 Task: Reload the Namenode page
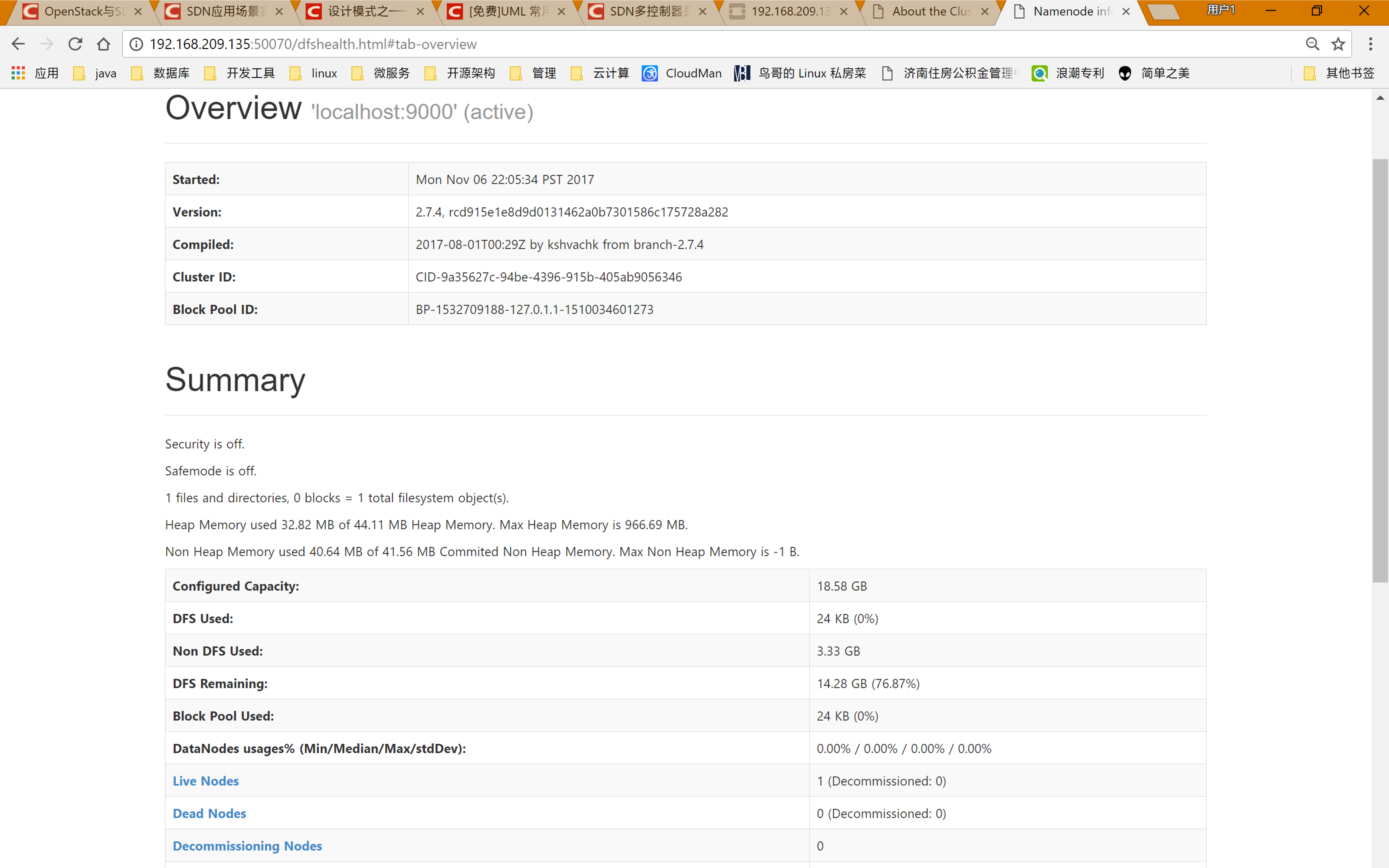point(75,44)
